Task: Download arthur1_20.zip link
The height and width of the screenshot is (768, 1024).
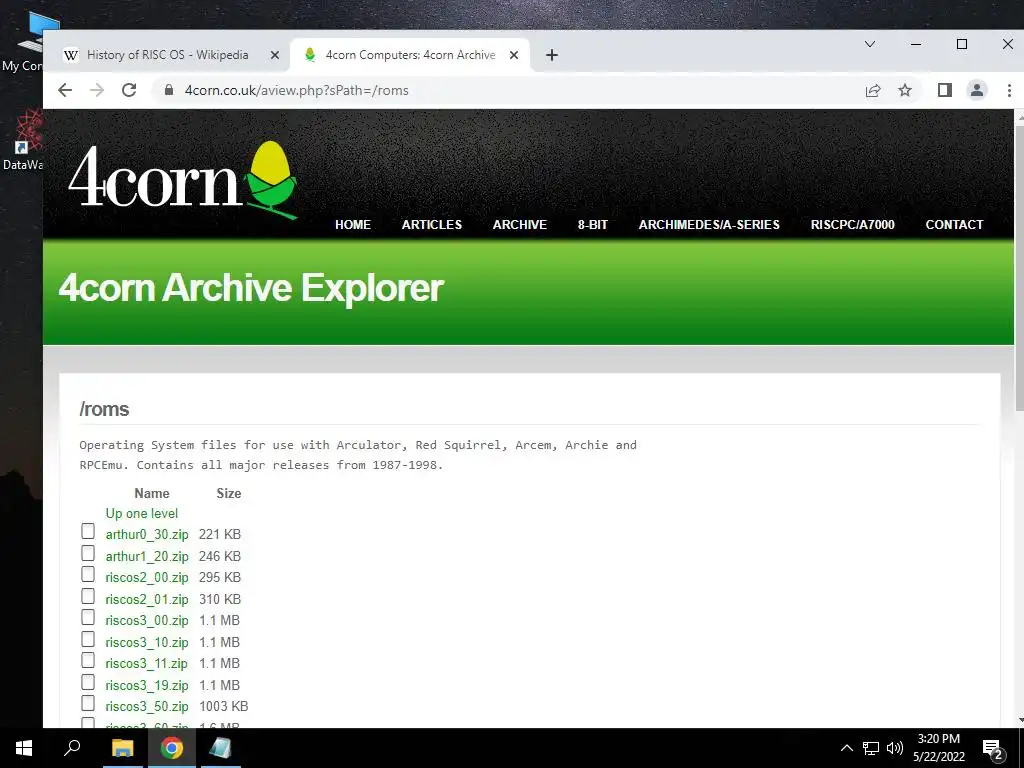Action: 147,556
